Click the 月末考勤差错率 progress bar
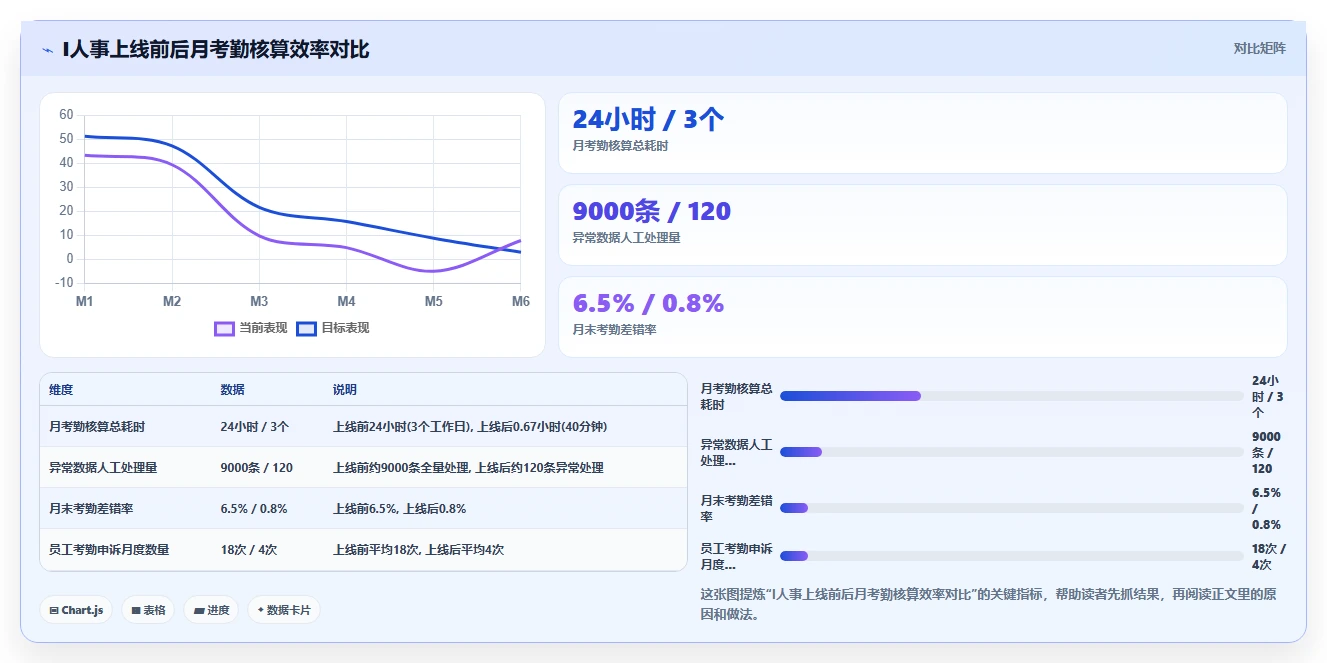 click(1011, 508)
